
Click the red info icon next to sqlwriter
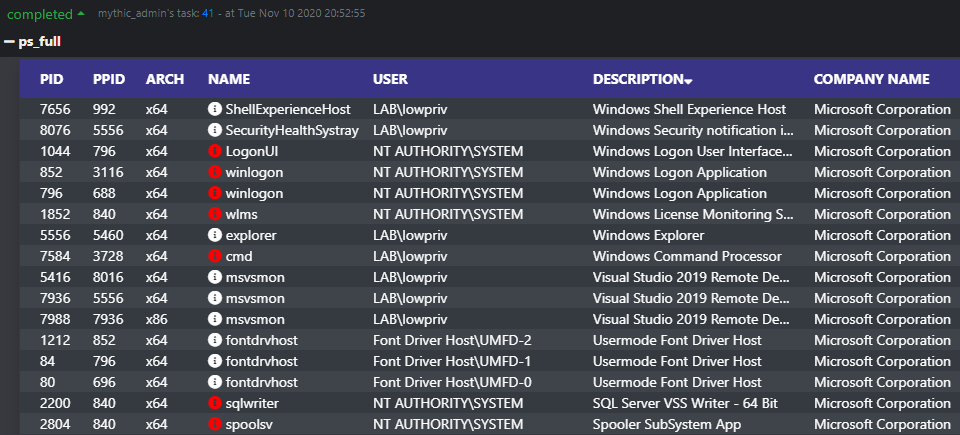(214, 403)
